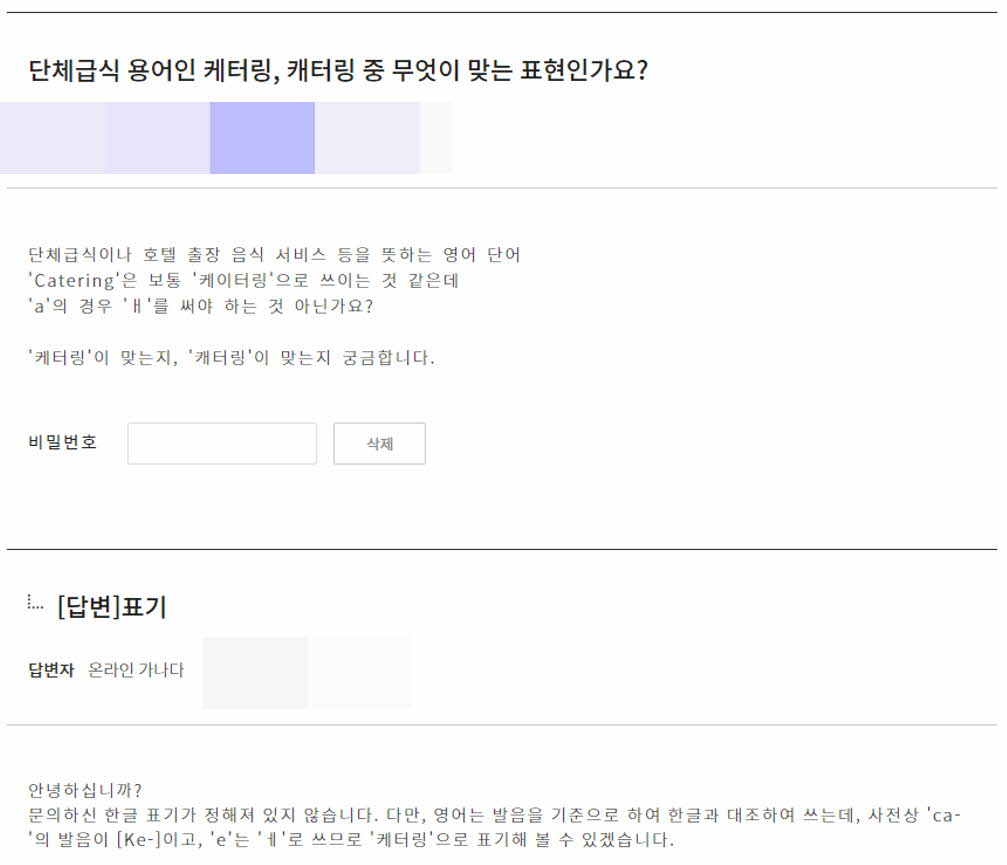Click the question title about 케터링, 캐터링
This screenshot has width=1007, height=865.
point(338,70)
